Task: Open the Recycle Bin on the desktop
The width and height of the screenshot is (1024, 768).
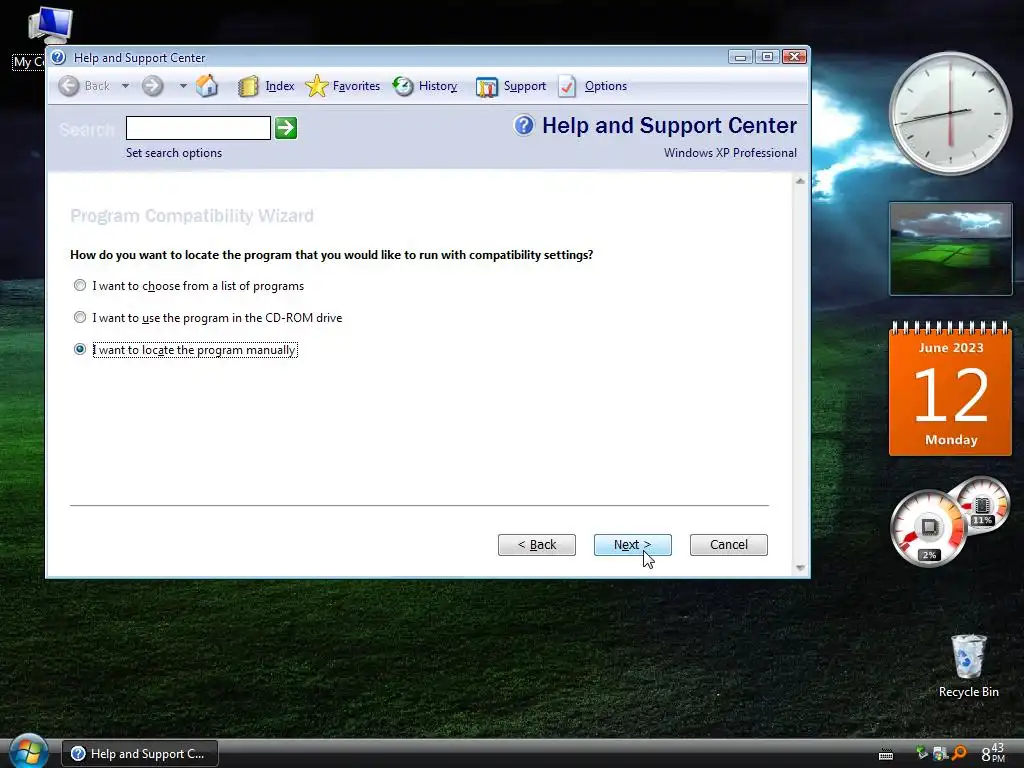Action: 968,666
